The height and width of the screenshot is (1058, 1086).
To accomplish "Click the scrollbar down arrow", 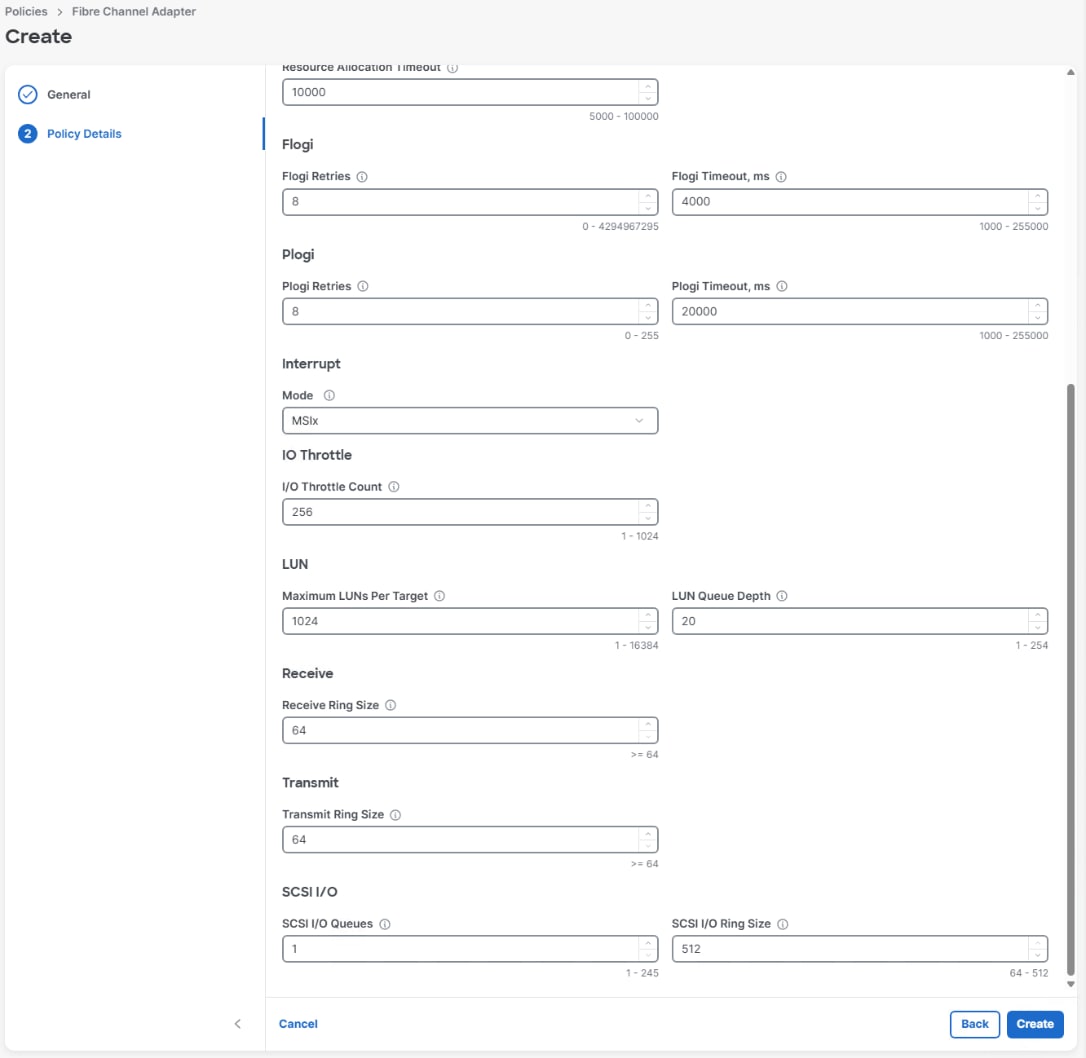I will click(1070, 984).
